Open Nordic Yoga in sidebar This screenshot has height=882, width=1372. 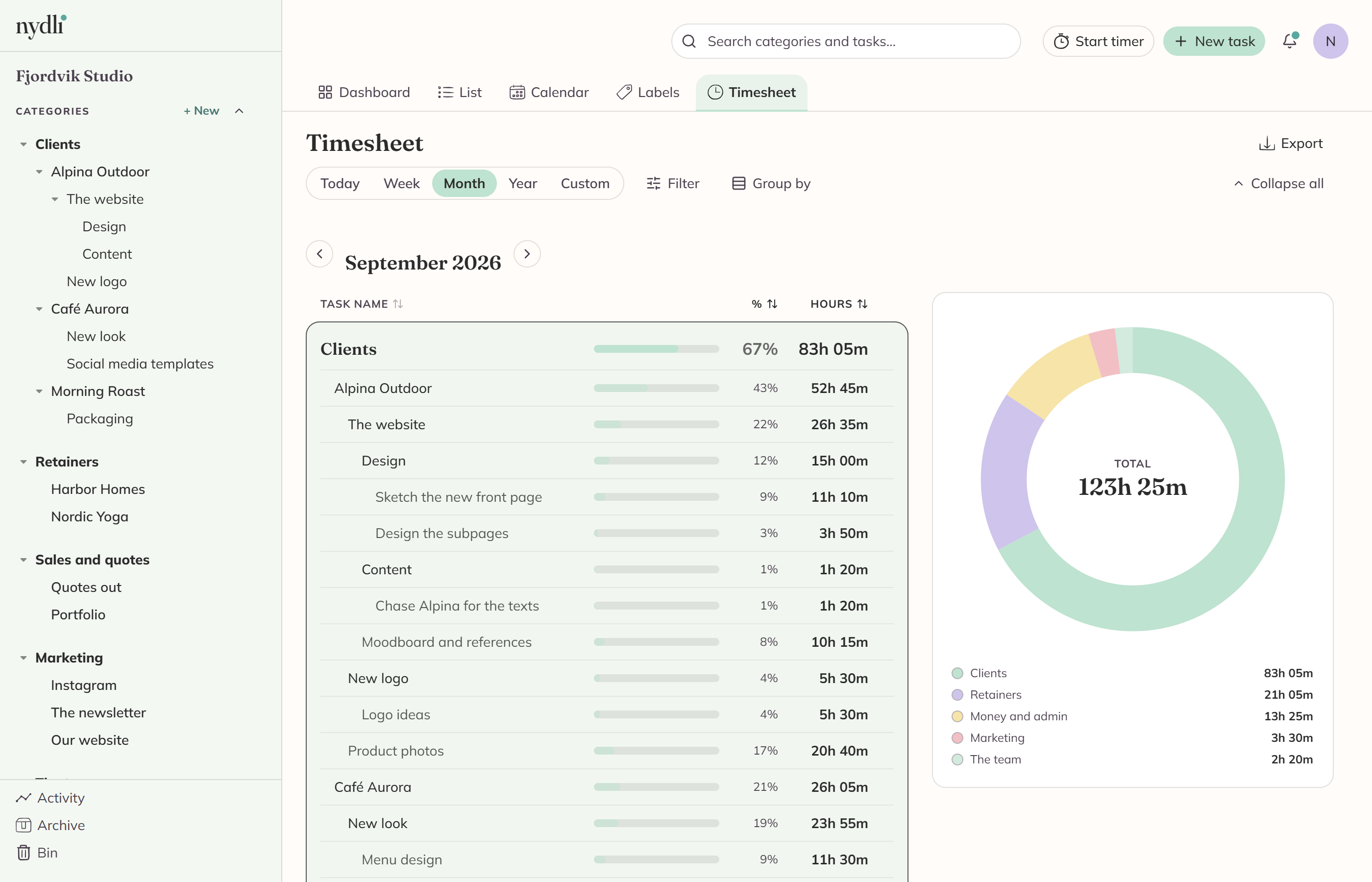(x=89, y=516)
